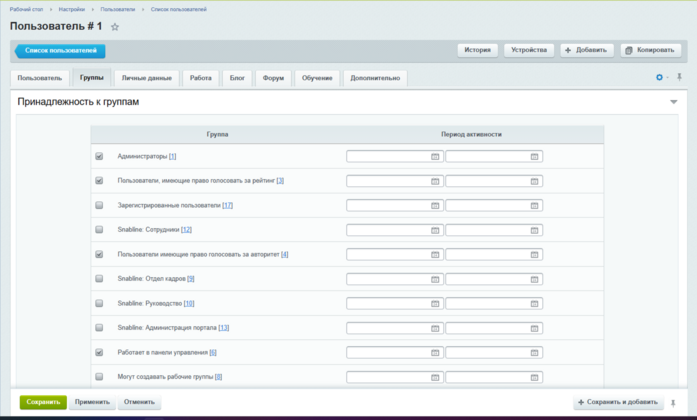This screenshot has width=697, height=420.
Task: Collapse the Принадлежность к группам section
Action: [x=673, y=102]
